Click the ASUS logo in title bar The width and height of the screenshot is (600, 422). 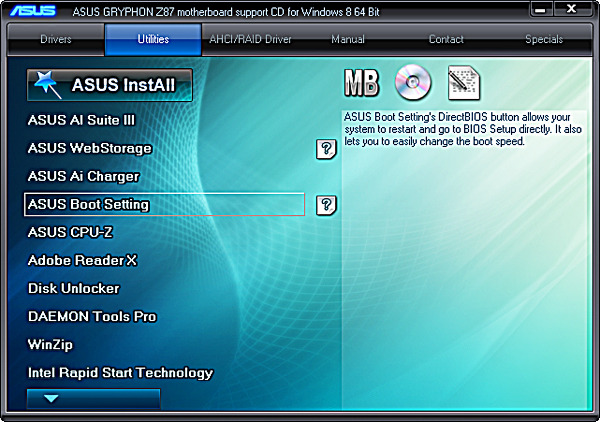[33, 11]
